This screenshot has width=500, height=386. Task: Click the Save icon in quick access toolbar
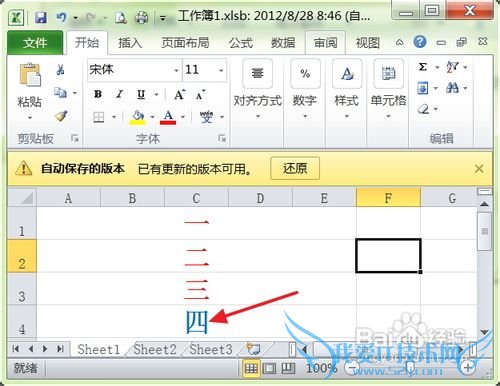[x=41, y=17]
